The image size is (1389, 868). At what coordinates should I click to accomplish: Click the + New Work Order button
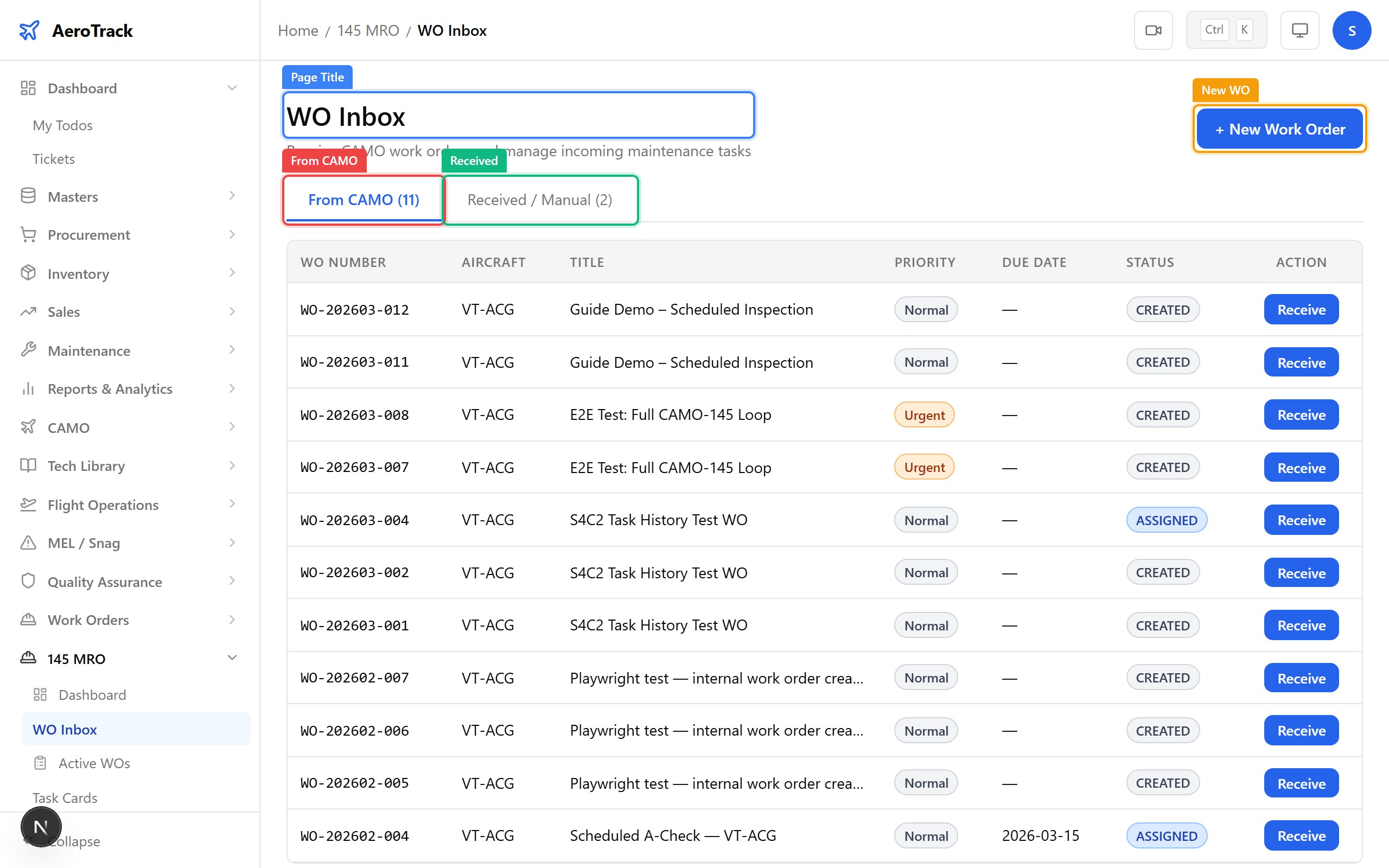[1278, 129]
